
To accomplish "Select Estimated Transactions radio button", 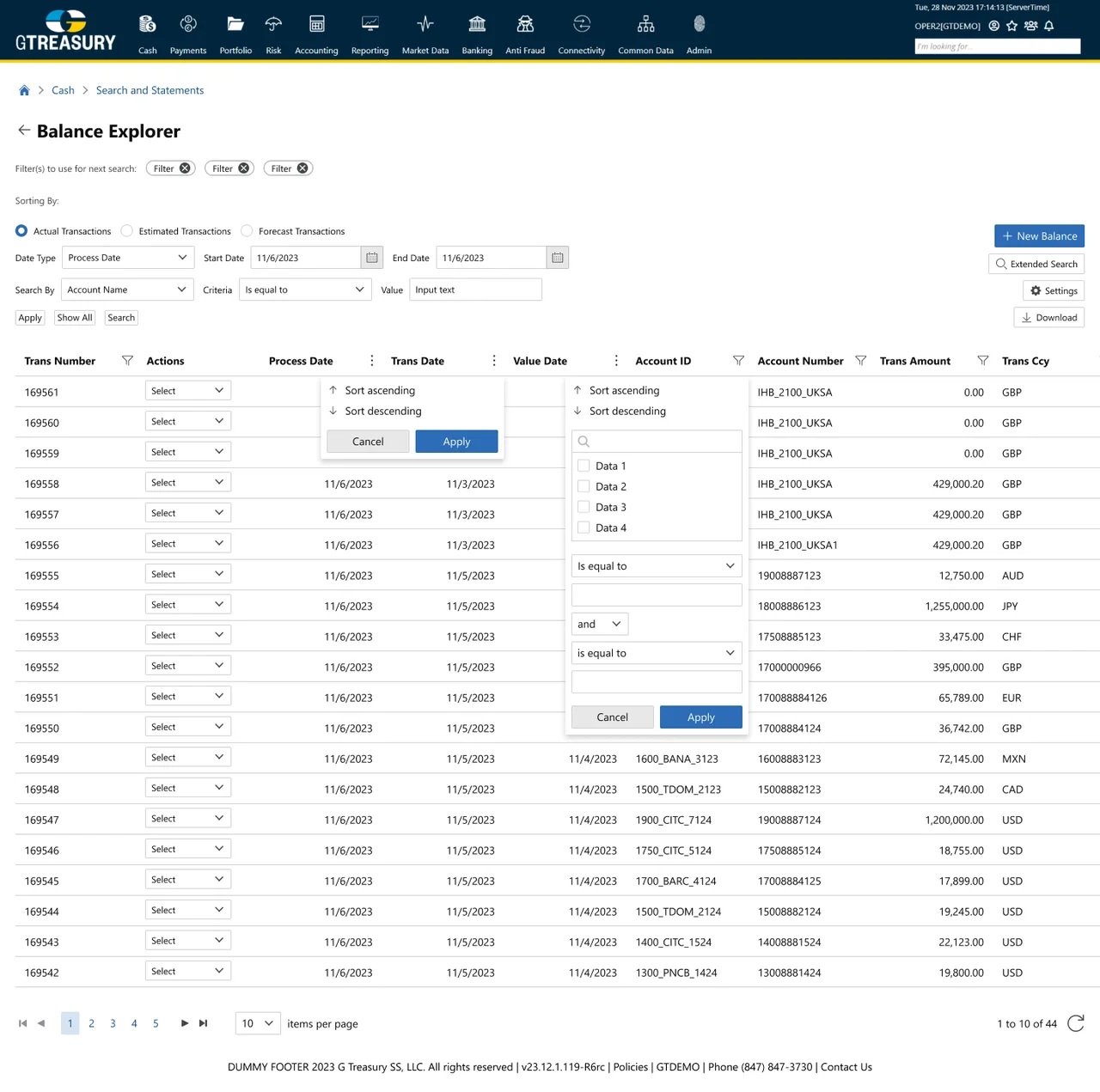I will click(127, 231).
